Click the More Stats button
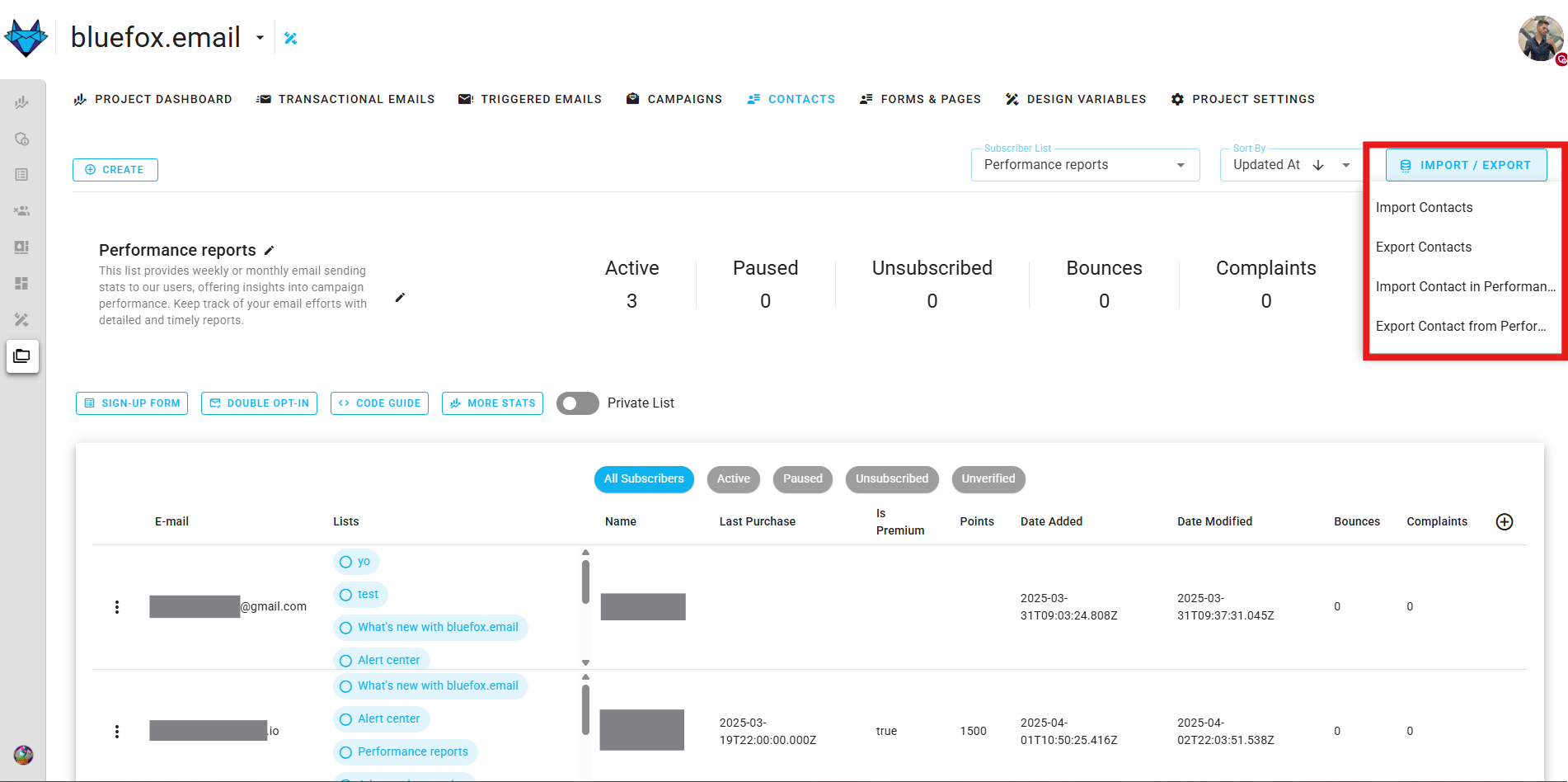This screenshot has height=782, width=1568. pos(492,403)
